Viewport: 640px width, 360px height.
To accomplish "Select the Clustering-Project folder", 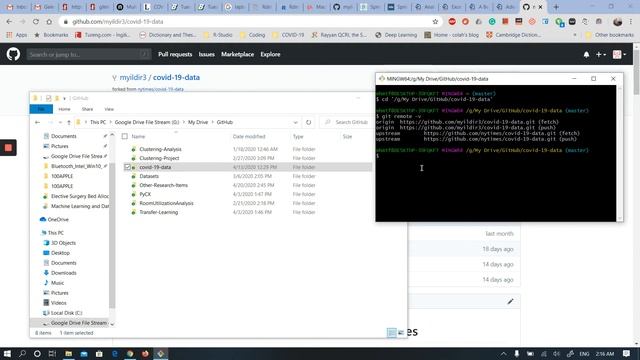I will 159,158.
